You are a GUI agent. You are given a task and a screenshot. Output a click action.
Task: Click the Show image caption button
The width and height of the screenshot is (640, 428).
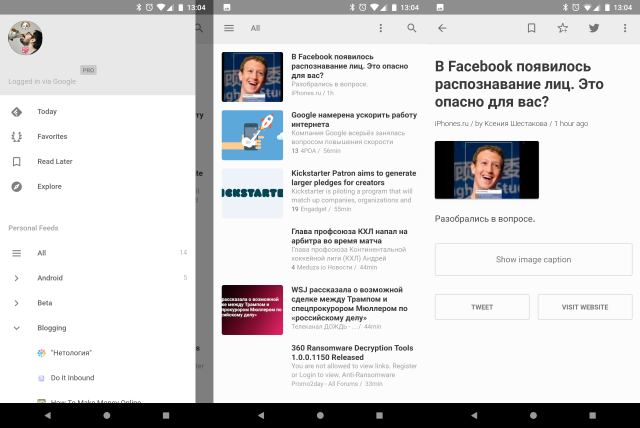(x=533, y=259)
